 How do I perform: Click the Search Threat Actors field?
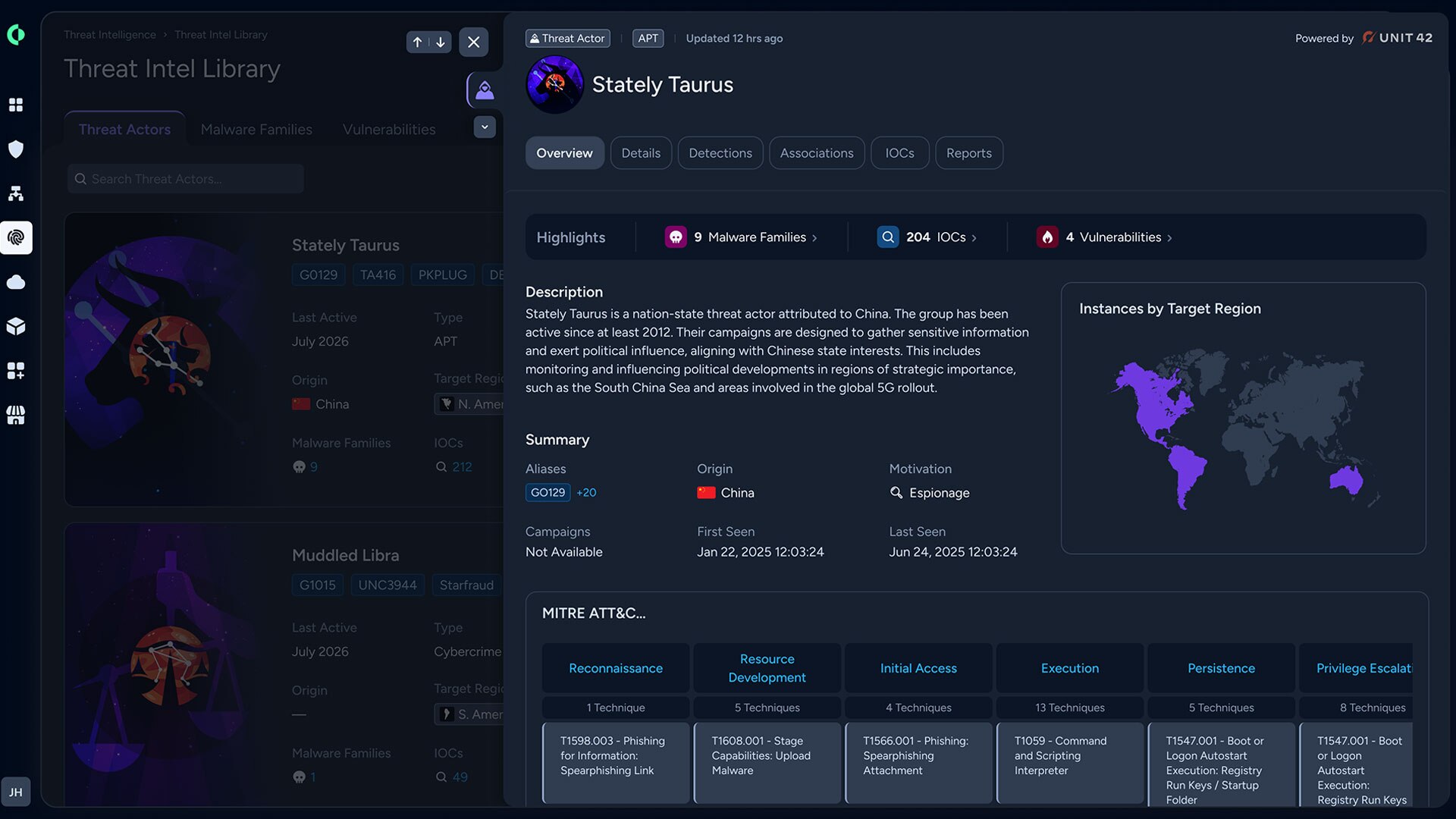186,179
